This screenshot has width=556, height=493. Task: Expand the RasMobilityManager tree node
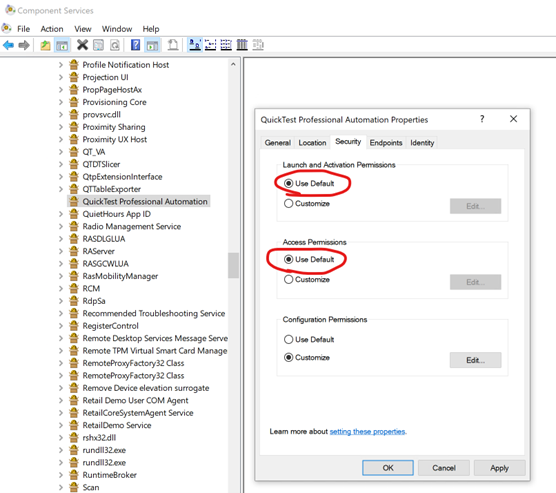pyautogui.click(x=61, y=276)
